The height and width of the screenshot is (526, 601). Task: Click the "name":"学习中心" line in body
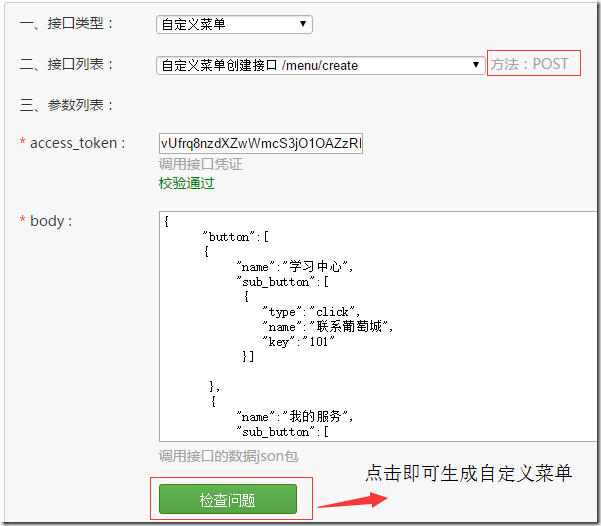[294, 266]
